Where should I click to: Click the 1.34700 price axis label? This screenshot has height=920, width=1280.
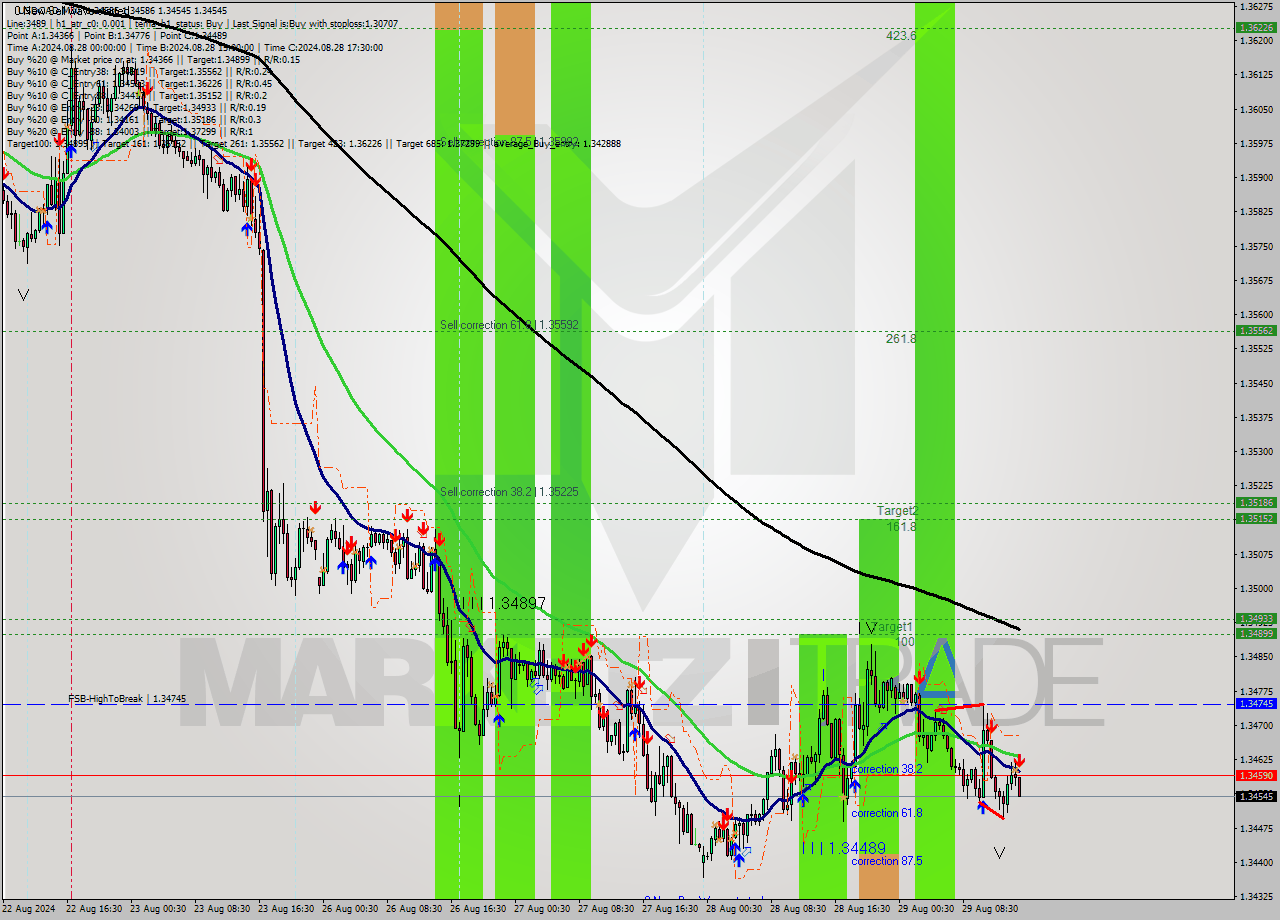[1255, 725]
